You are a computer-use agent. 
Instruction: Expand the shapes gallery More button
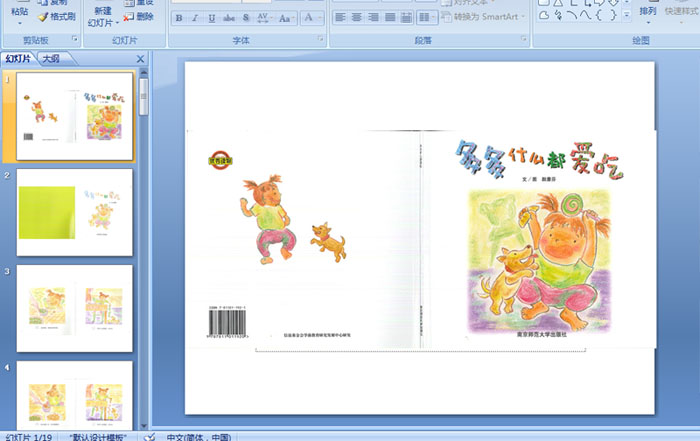627,15
